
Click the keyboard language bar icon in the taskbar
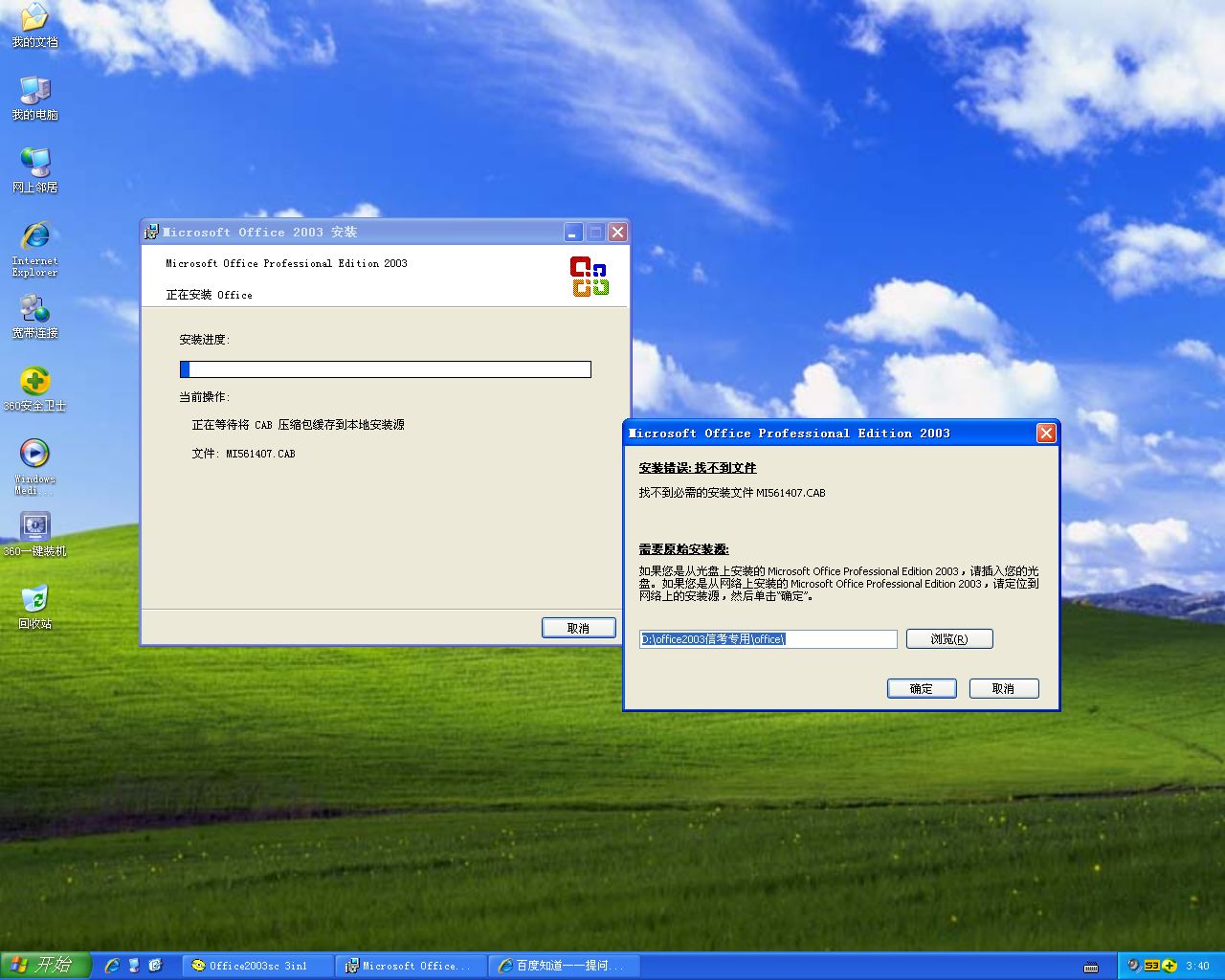click(x=1090, y=967)
